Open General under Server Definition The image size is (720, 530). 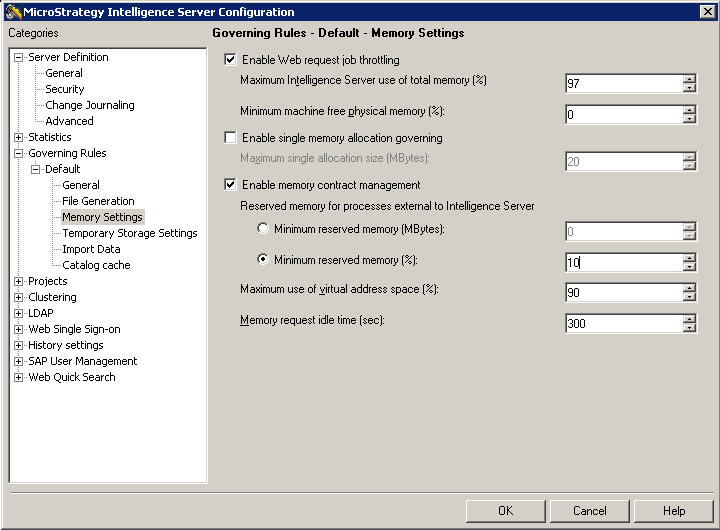click(x=64, y=73)
